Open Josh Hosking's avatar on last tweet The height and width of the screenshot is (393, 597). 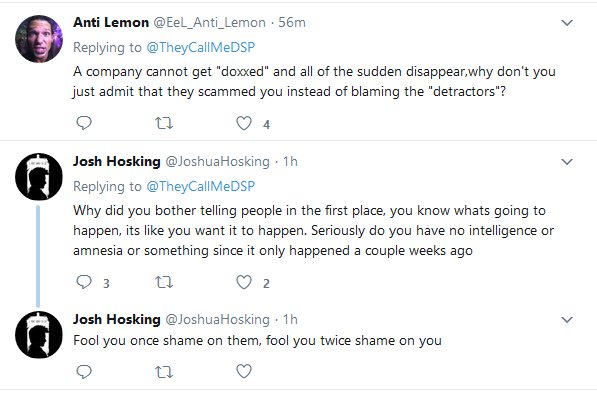click(x=39, y=335)
